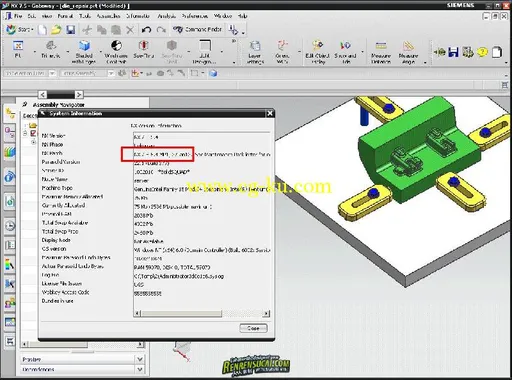Click the navigator tab scroll left arrow
Screen dimensions: 512x380
pos(42,94)
